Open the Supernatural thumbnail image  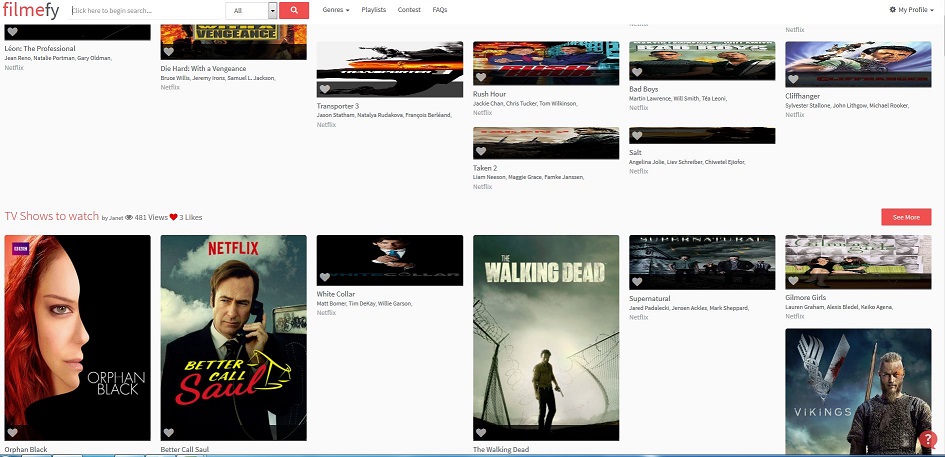tap(702, 262)
